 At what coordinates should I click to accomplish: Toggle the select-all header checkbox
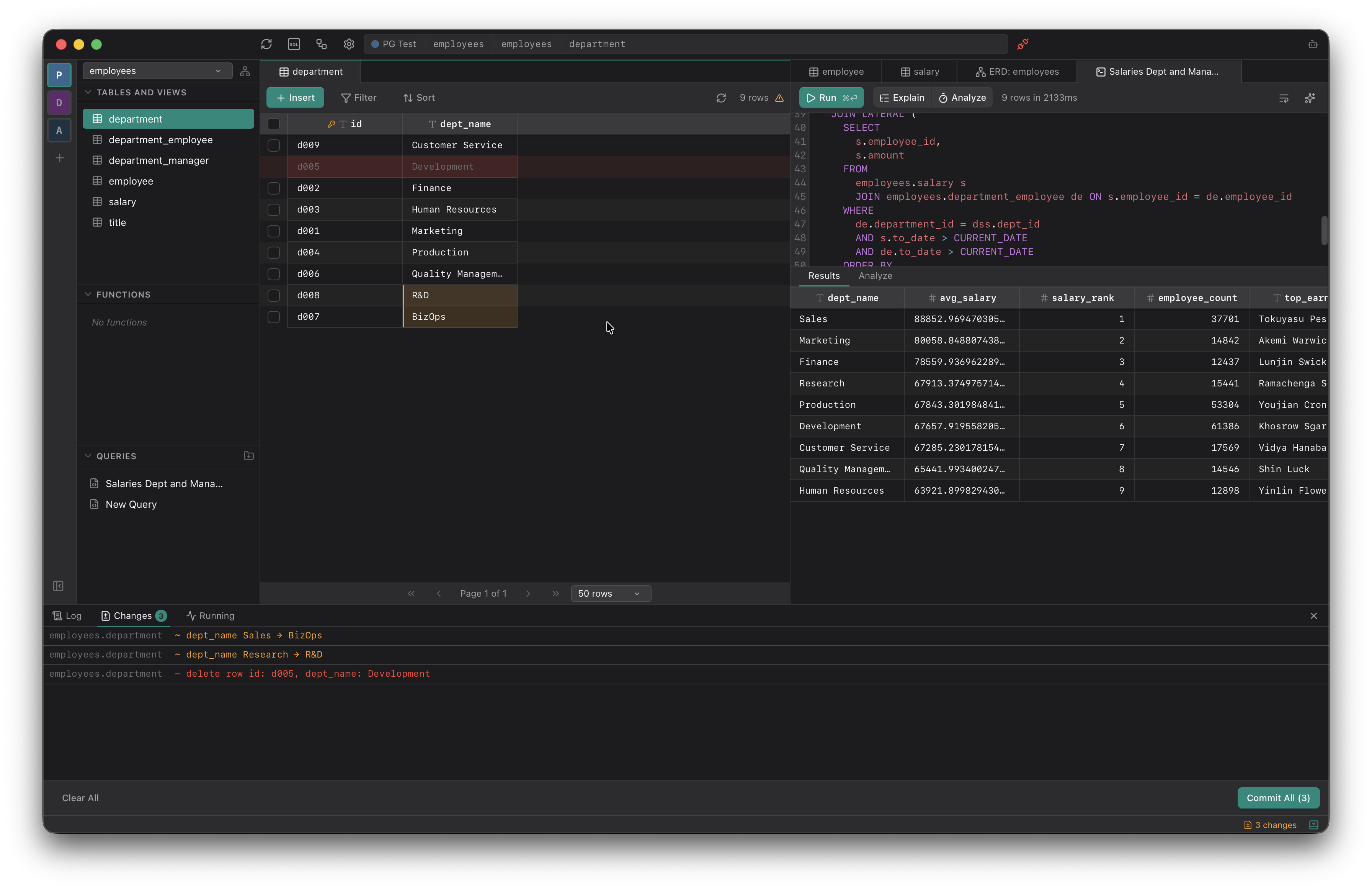coord(274,124)
